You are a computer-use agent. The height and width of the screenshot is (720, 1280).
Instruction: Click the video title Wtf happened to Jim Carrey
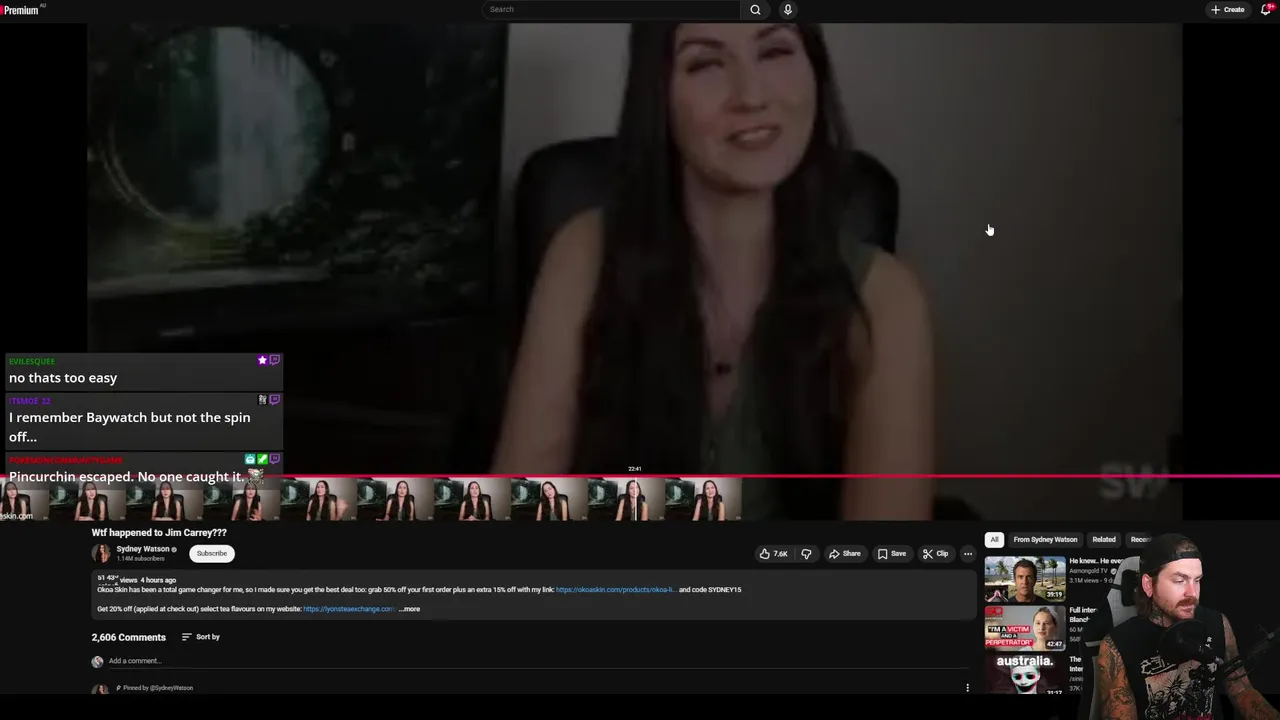pos(159,533)
